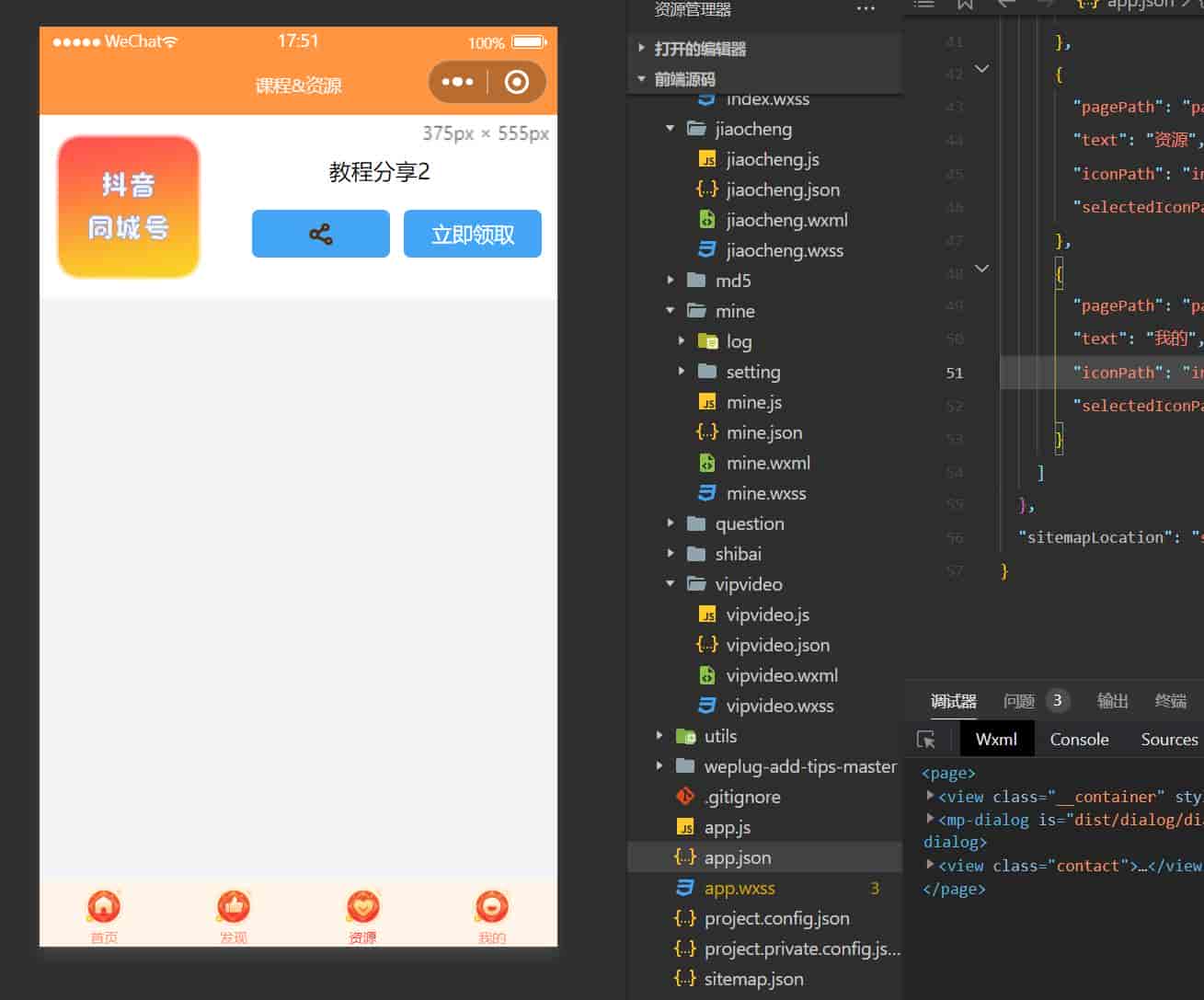1204x1000 pixels.
Task: Fold the code block at line 42
Action: (x=981, y=69)
